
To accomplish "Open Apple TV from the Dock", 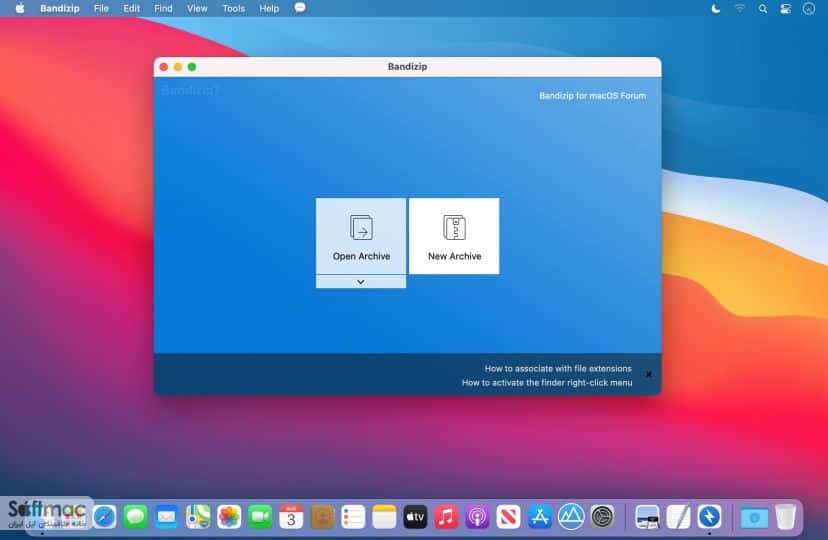I will coord(416,517).
